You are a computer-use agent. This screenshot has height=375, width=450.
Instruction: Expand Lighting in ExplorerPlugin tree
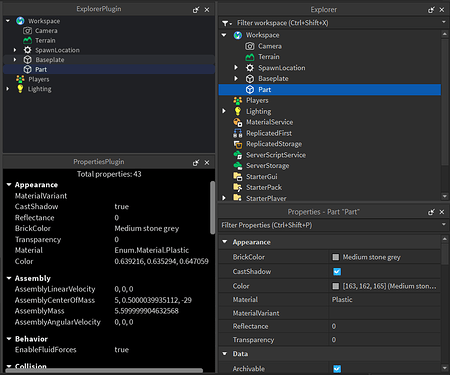coord(8,89)
